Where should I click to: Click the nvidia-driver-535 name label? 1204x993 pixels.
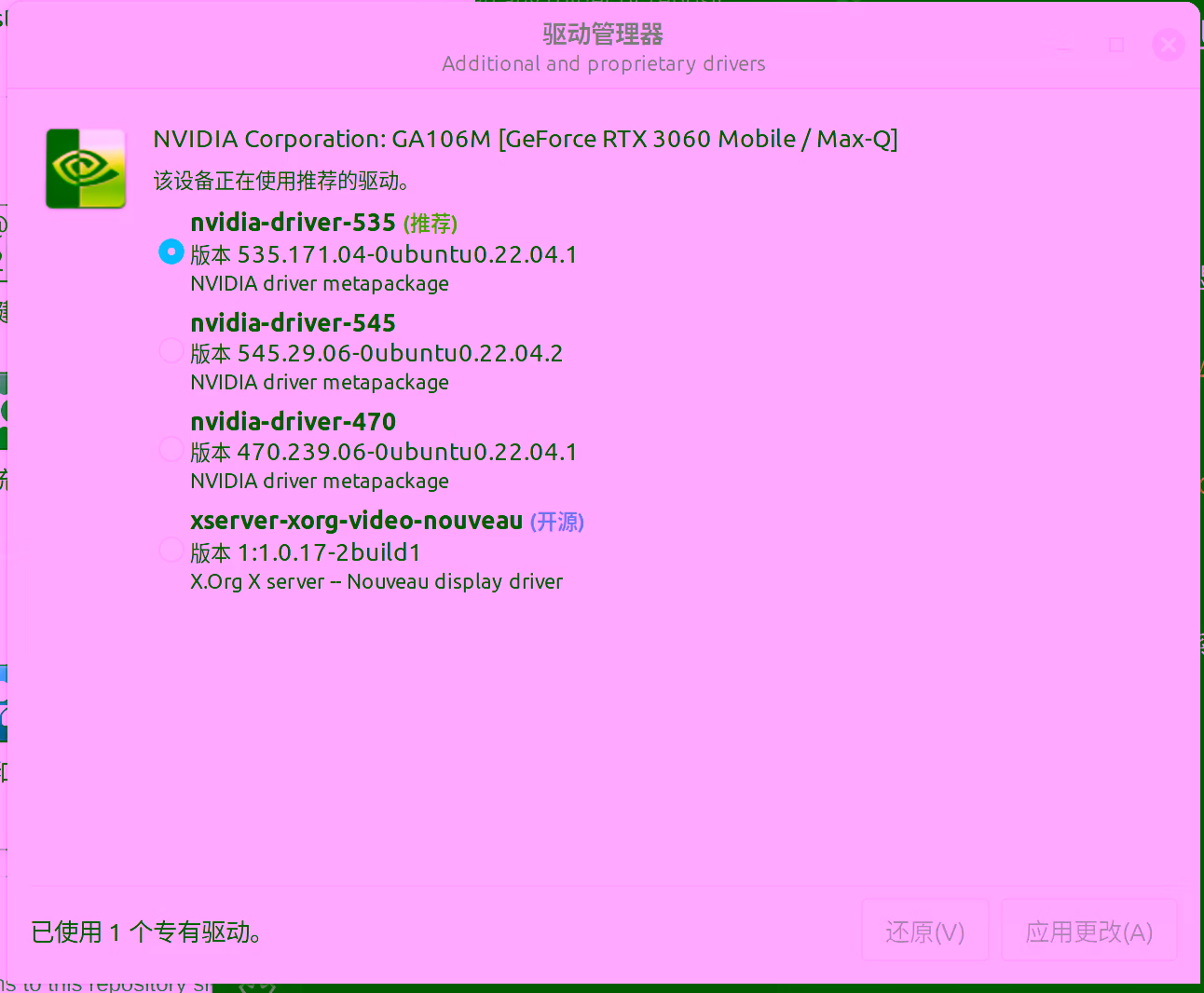(294, 223)
